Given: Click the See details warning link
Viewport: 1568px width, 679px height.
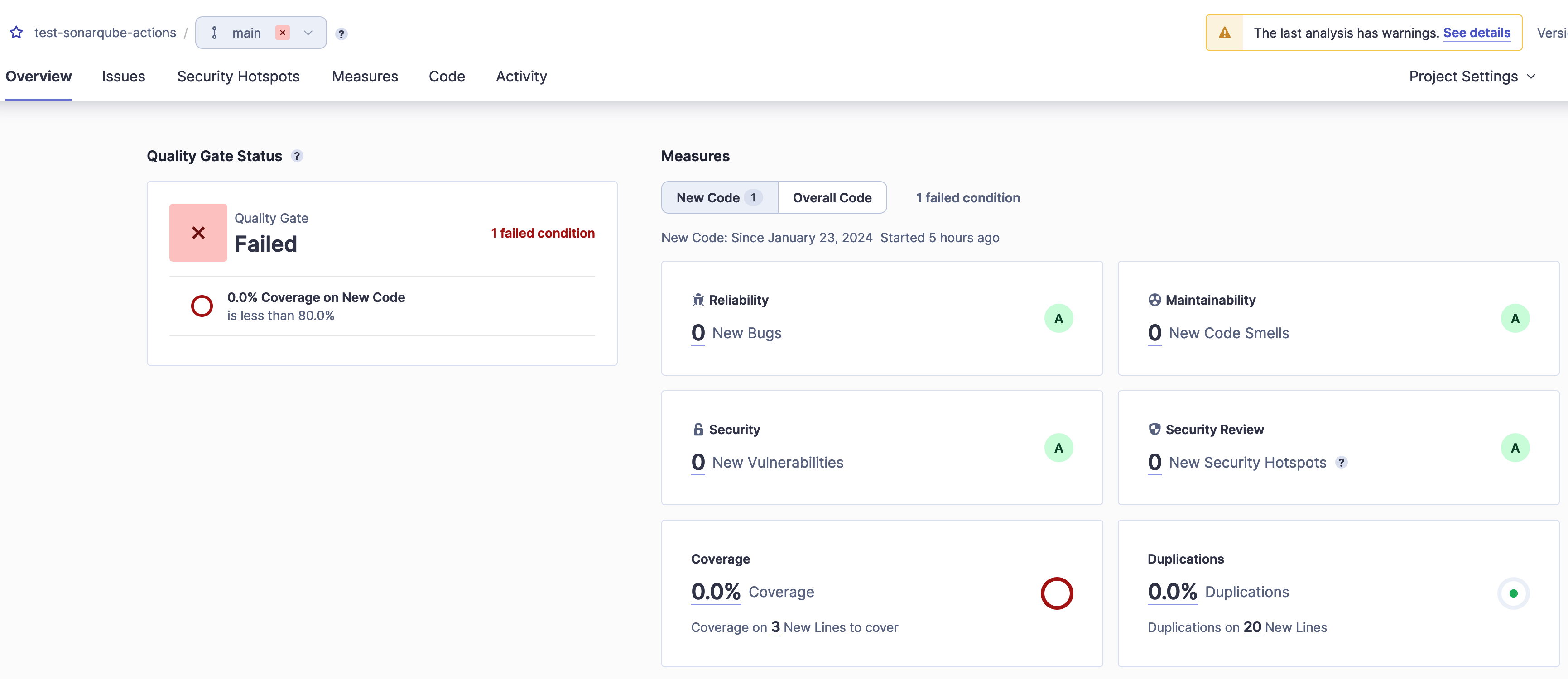Looking at the screenshot, I should pos(1476,33).
